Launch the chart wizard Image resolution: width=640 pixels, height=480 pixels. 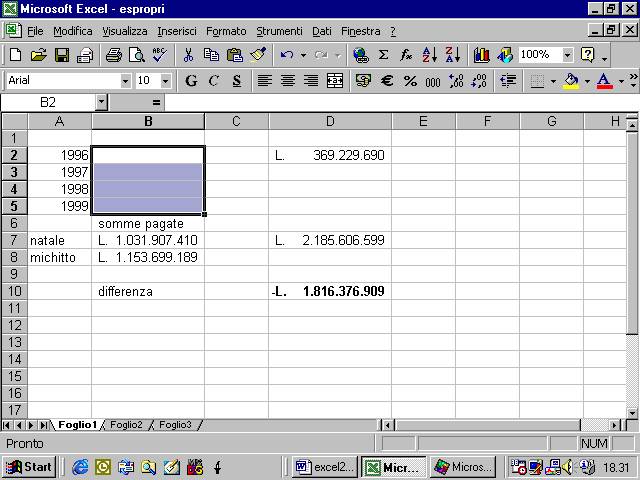pyautogui.click(x=482, y=55)
